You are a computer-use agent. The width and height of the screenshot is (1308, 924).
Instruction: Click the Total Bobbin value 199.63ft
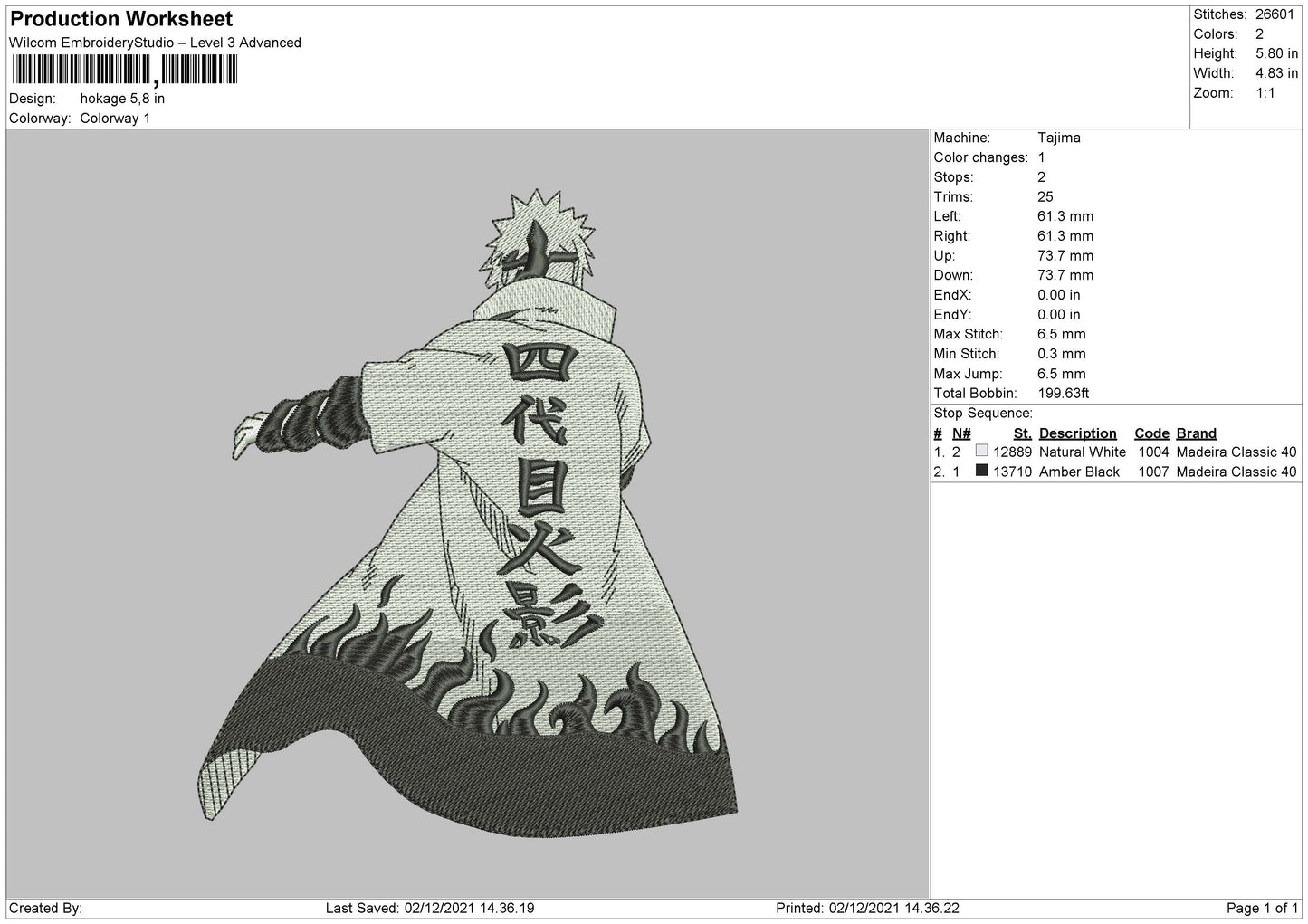click(1064, 394)
